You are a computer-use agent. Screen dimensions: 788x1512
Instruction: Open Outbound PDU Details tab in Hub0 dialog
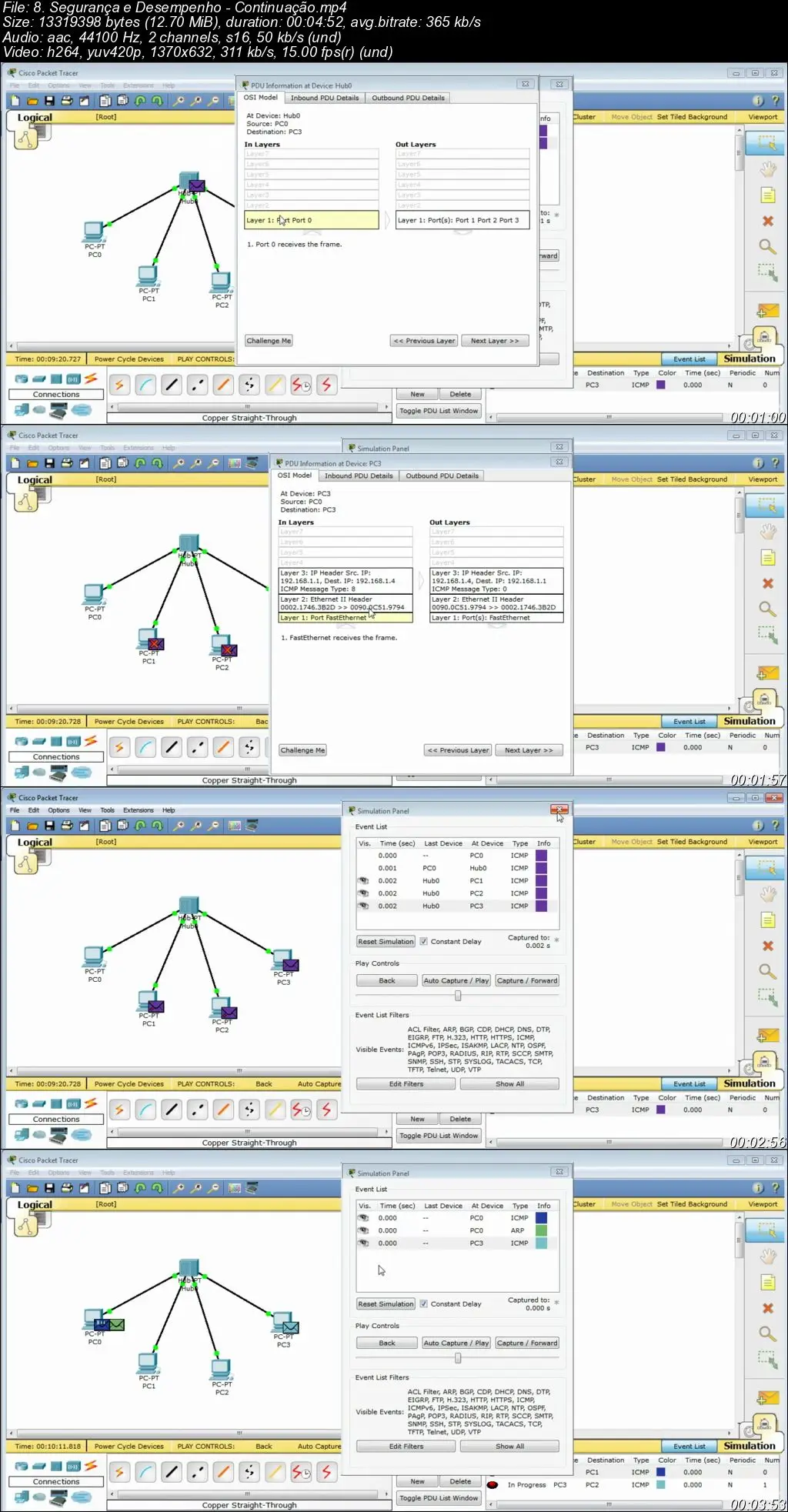(x=408, y=98)
